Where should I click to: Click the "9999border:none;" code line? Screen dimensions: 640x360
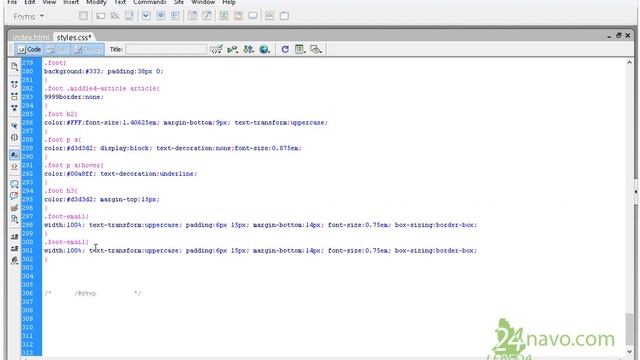click(x=74, y=97)
